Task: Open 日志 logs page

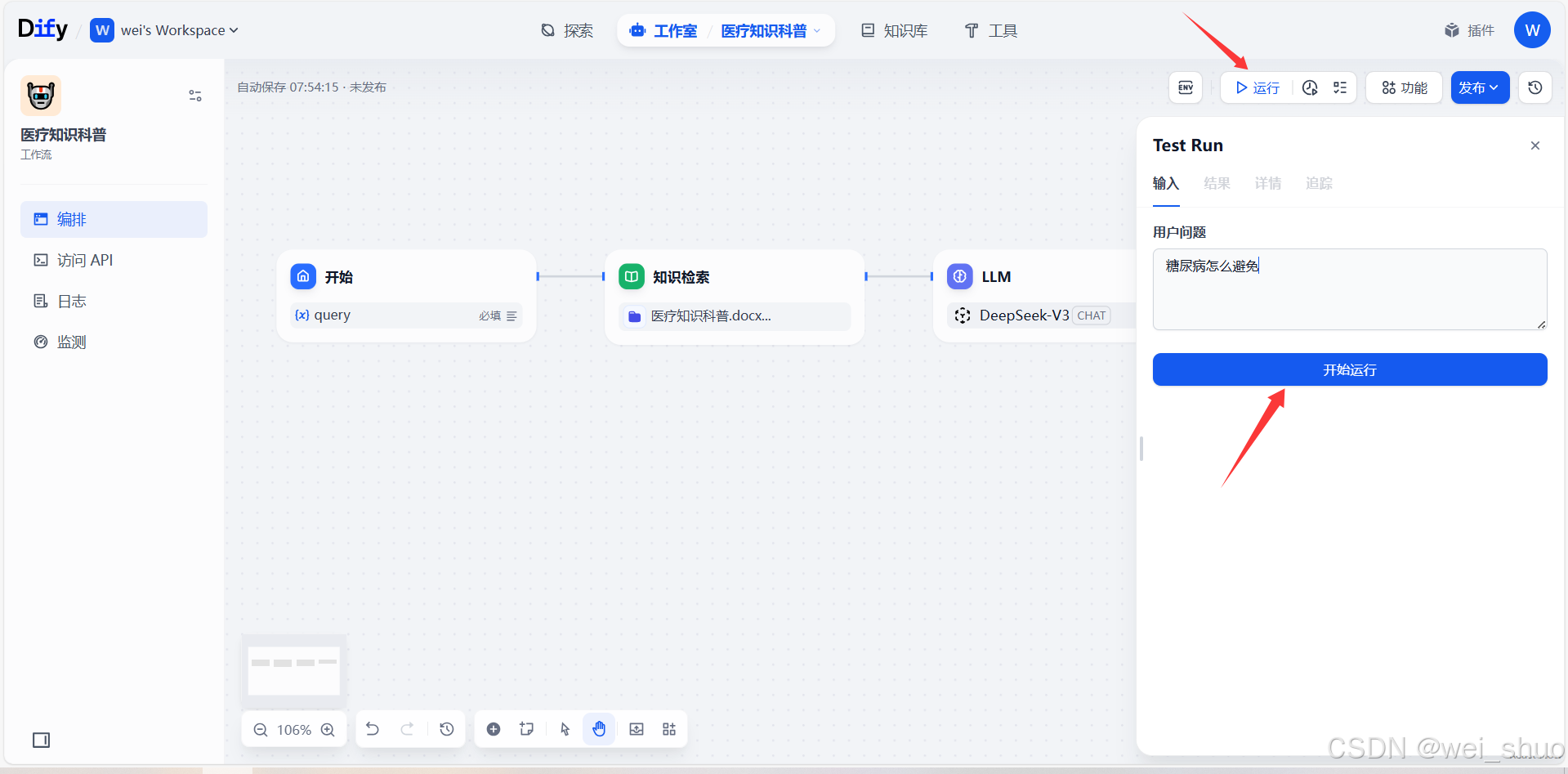Action: coord(114,301)
